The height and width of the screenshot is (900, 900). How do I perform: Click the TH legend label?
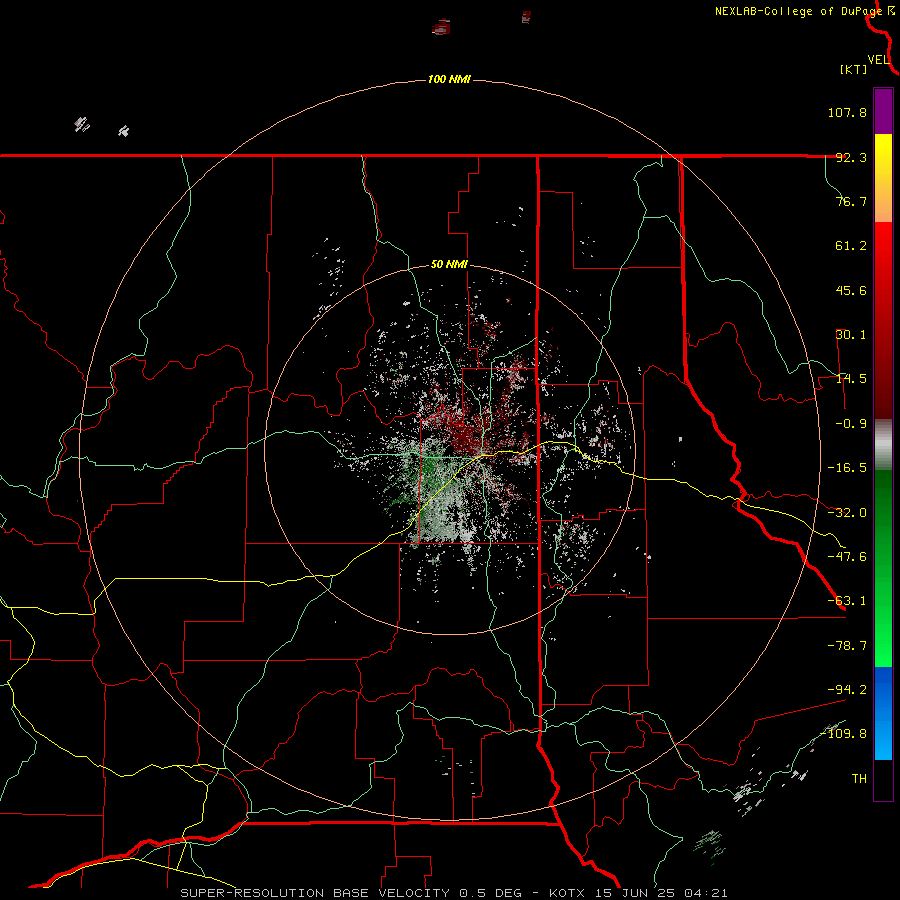point(859,779)
